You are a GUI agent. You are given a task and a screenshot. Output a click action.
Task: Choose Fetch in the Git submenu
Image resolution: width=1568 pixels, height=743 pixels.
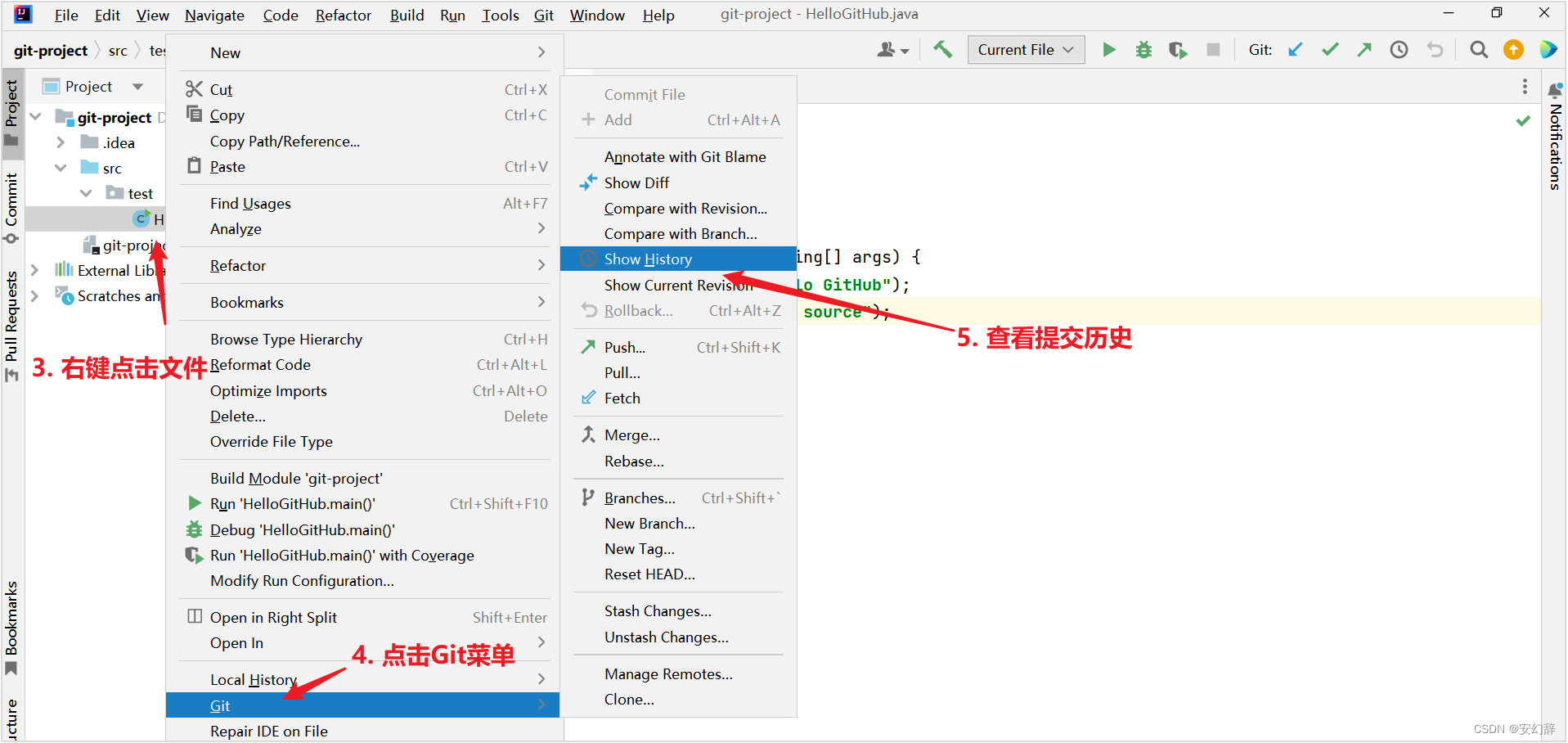[678, 398]
